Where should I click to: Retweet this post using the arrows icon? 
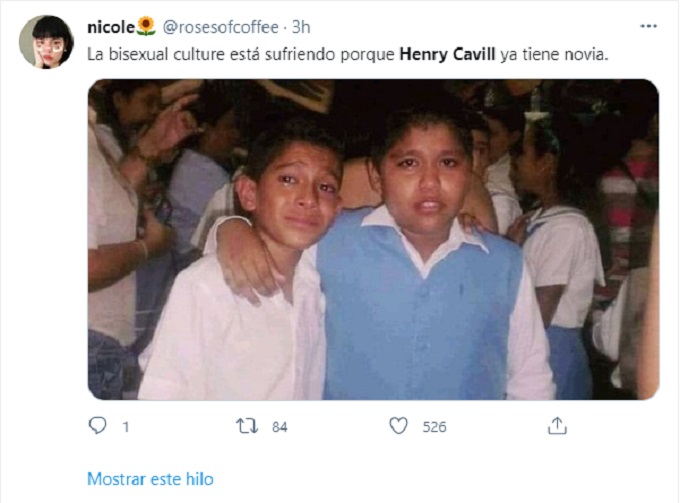pos(247,426)
